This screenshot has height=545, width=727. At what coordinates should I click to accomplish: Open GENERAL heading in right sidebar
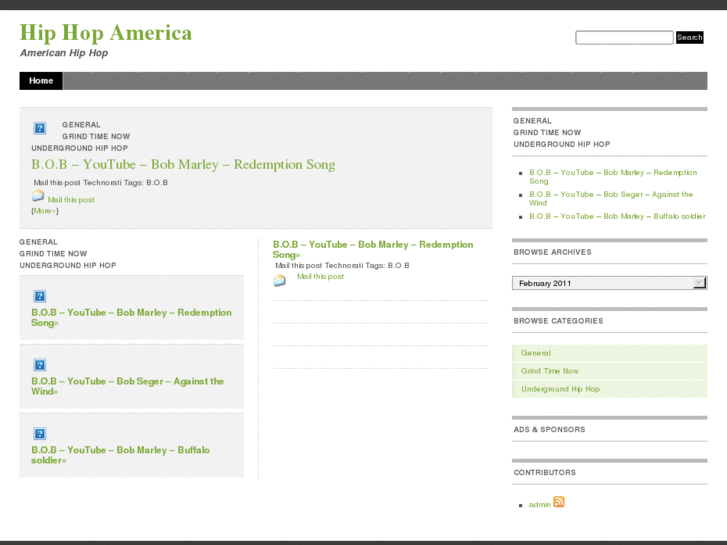tap(532, 121)
